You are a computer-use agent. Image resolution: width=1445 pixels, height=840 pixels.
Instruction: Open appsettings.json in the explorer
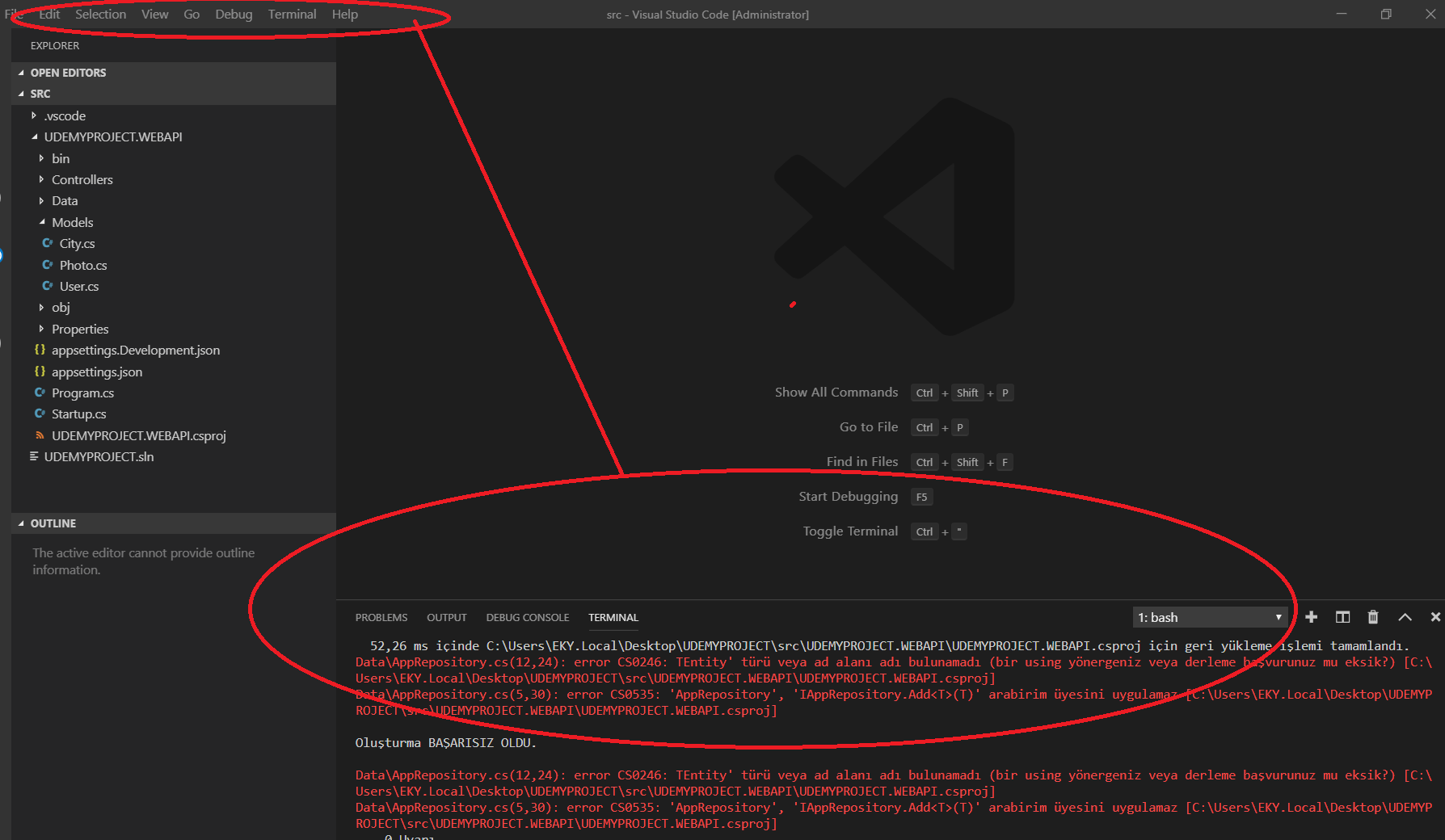click(97, 372)
